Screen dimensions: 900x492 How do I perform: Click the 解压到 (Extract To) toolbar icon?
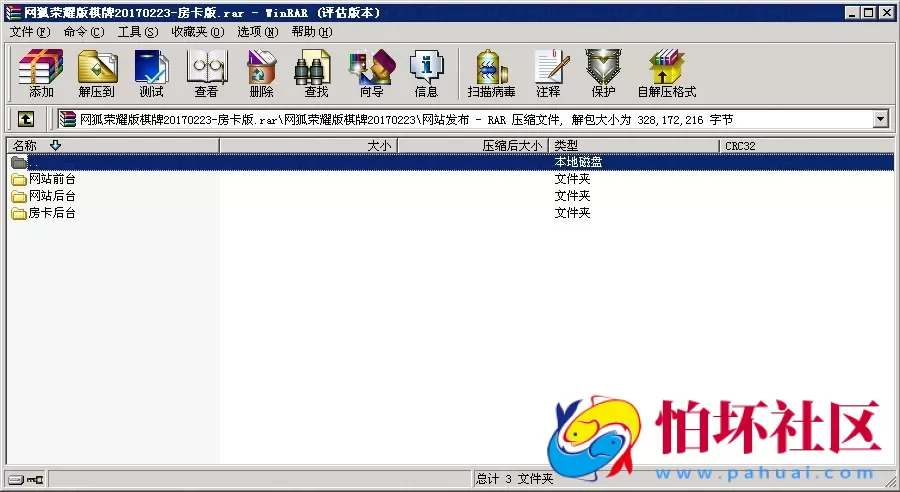point(96,73)
